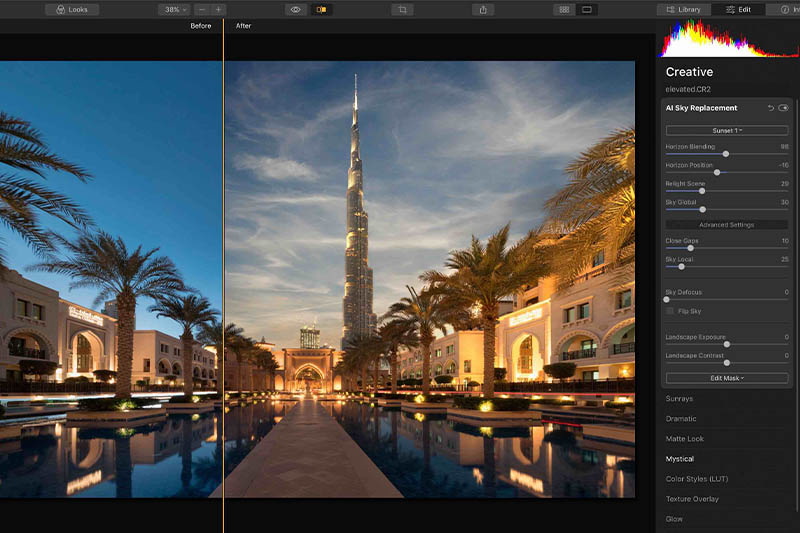The width and height of the screenshot is (800, 533).
Task: Switch to the Edit tab
Action: [738, 9]
